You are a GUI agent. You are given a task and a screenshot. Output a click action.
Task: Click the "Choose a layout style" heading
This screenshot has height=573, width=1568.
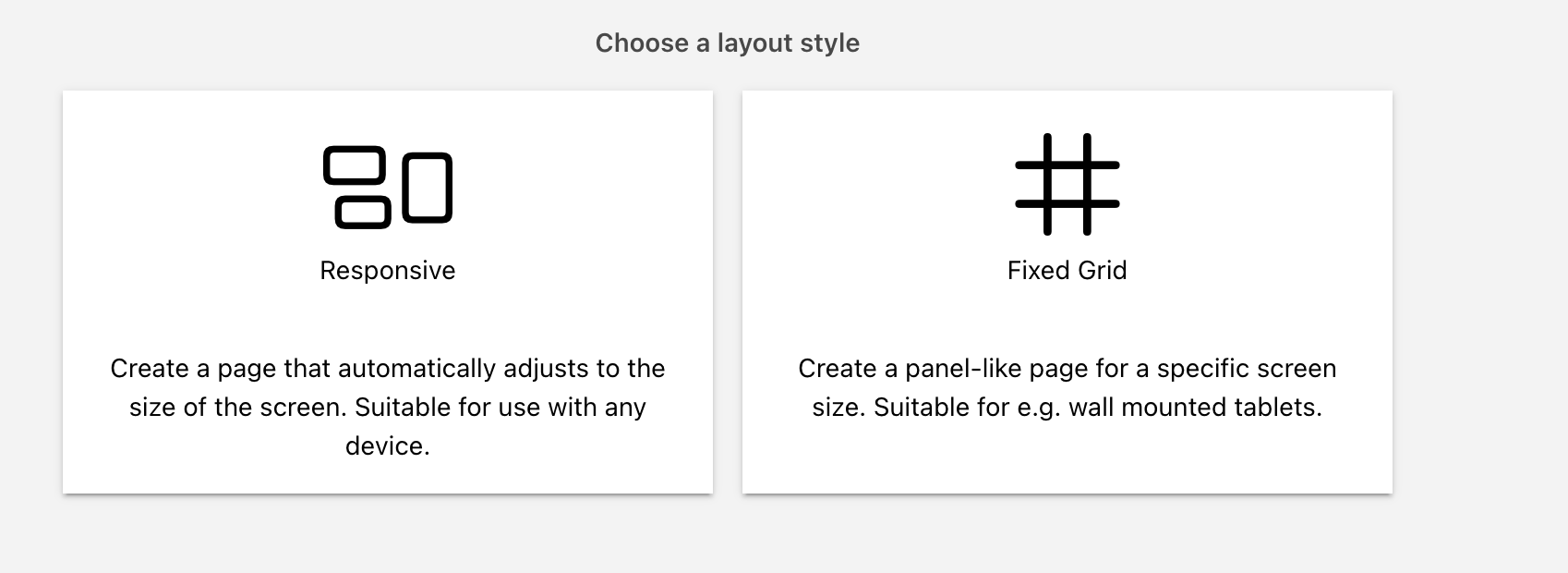coord(727,43)
